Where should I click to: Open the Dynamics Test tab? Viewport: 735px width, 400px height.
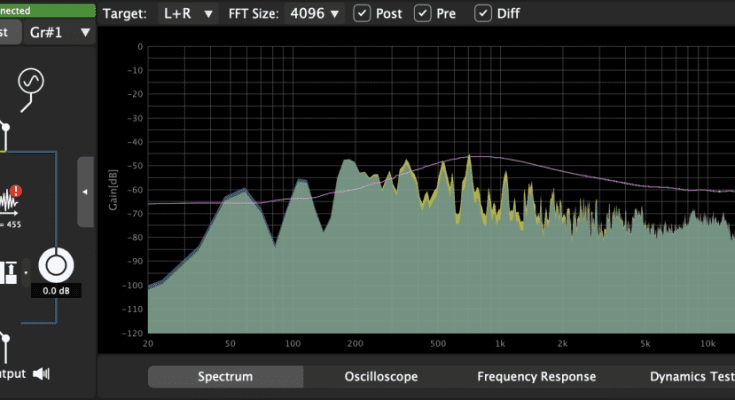tap(690, 377)
